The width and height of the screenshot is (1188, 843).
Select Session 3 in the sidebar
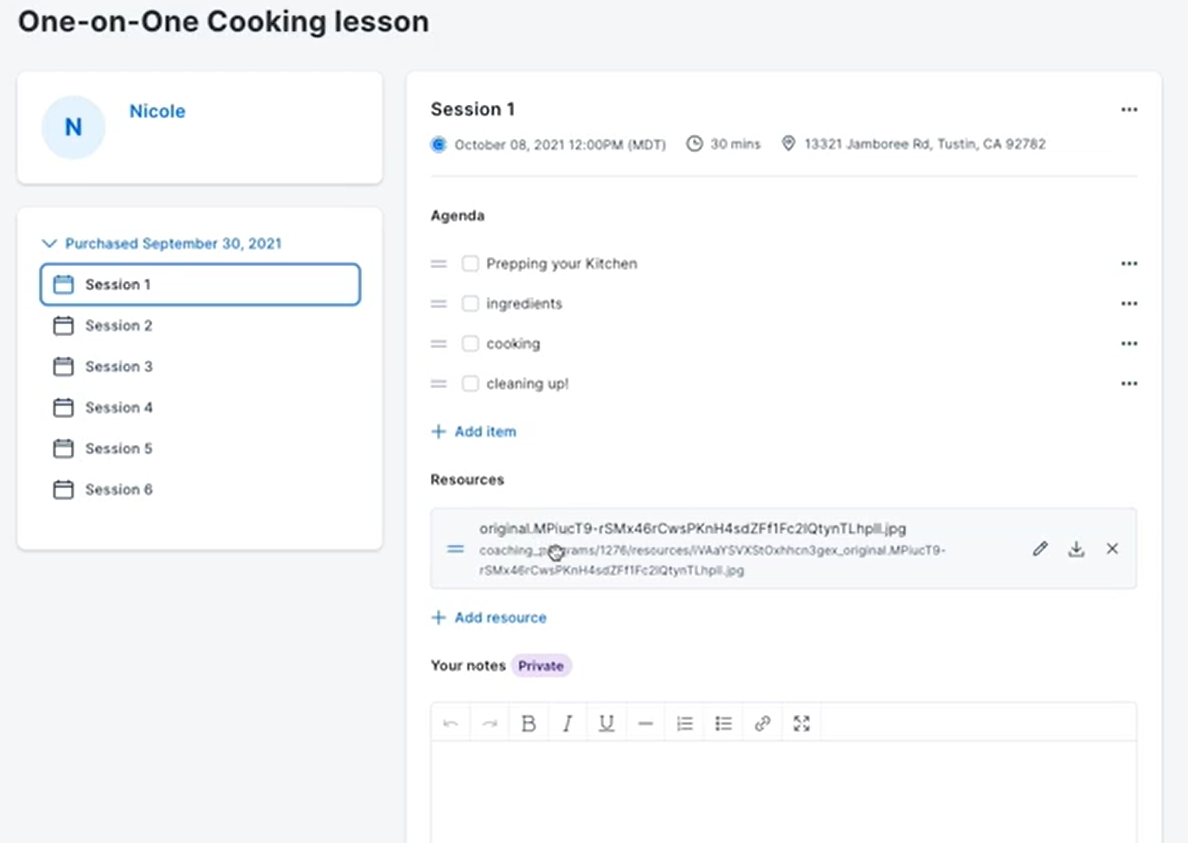pyautogui.click(x=118, y=367)
